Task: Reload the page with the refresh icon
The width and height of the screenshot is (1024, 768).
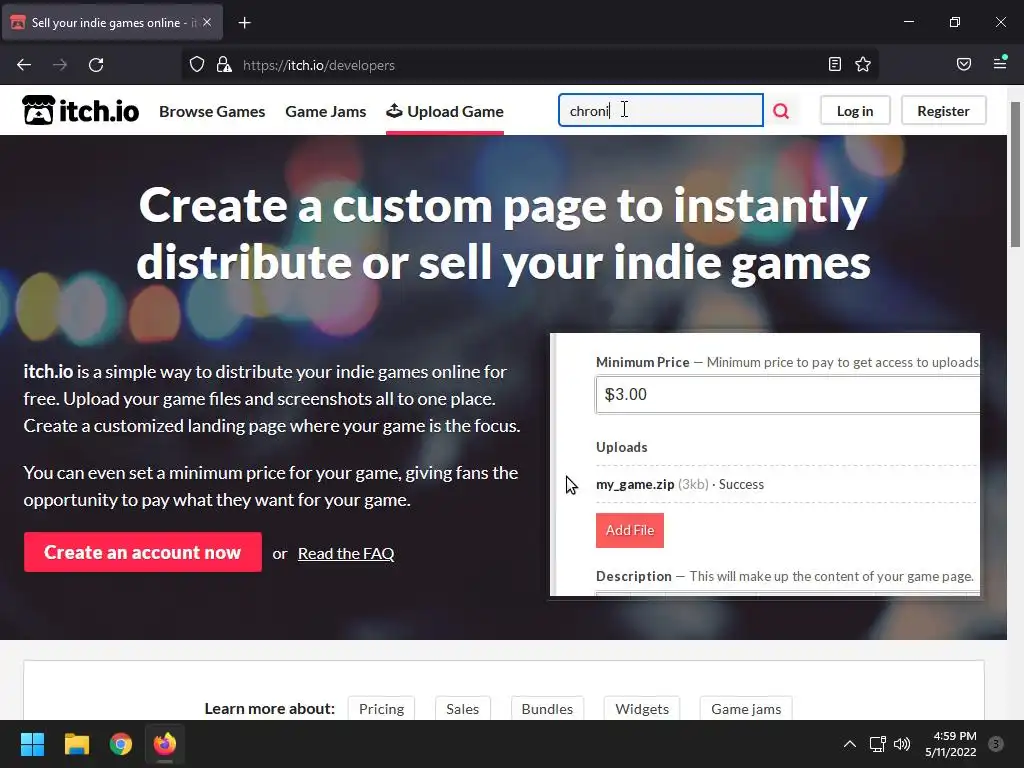Action: click(96, 65)
